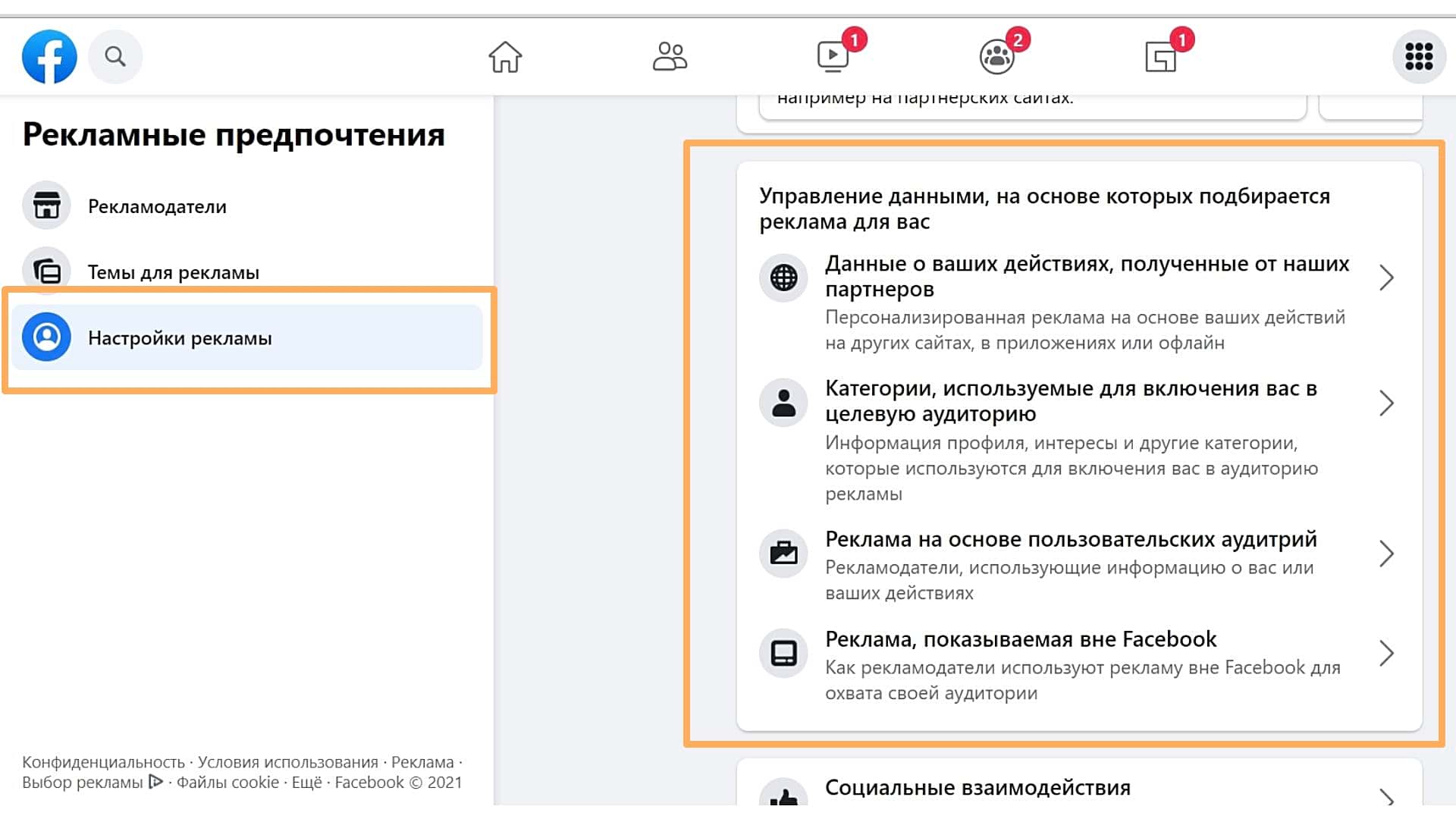Image resolution: width=1456 pixels, height=819 pixels.
Task: Click the person icon for categories
Action: click(783, 403)
